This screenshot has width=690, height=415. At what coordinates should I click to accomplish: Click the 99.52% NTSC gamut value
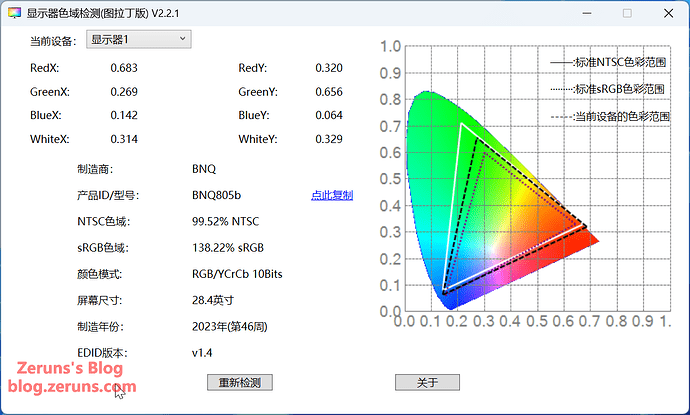click(225, 221)
